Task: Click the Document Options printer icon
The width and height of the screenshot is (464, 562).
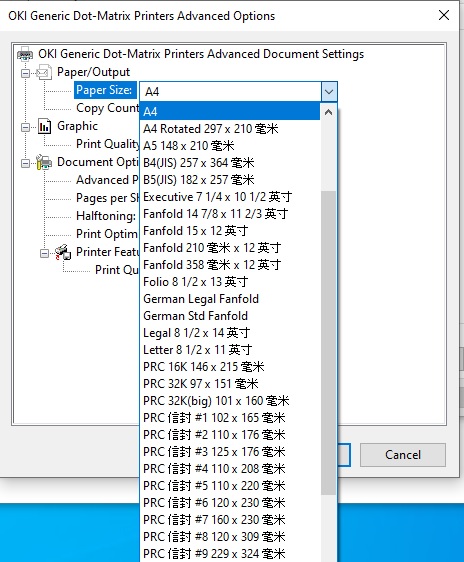Action: click(44, 162)
